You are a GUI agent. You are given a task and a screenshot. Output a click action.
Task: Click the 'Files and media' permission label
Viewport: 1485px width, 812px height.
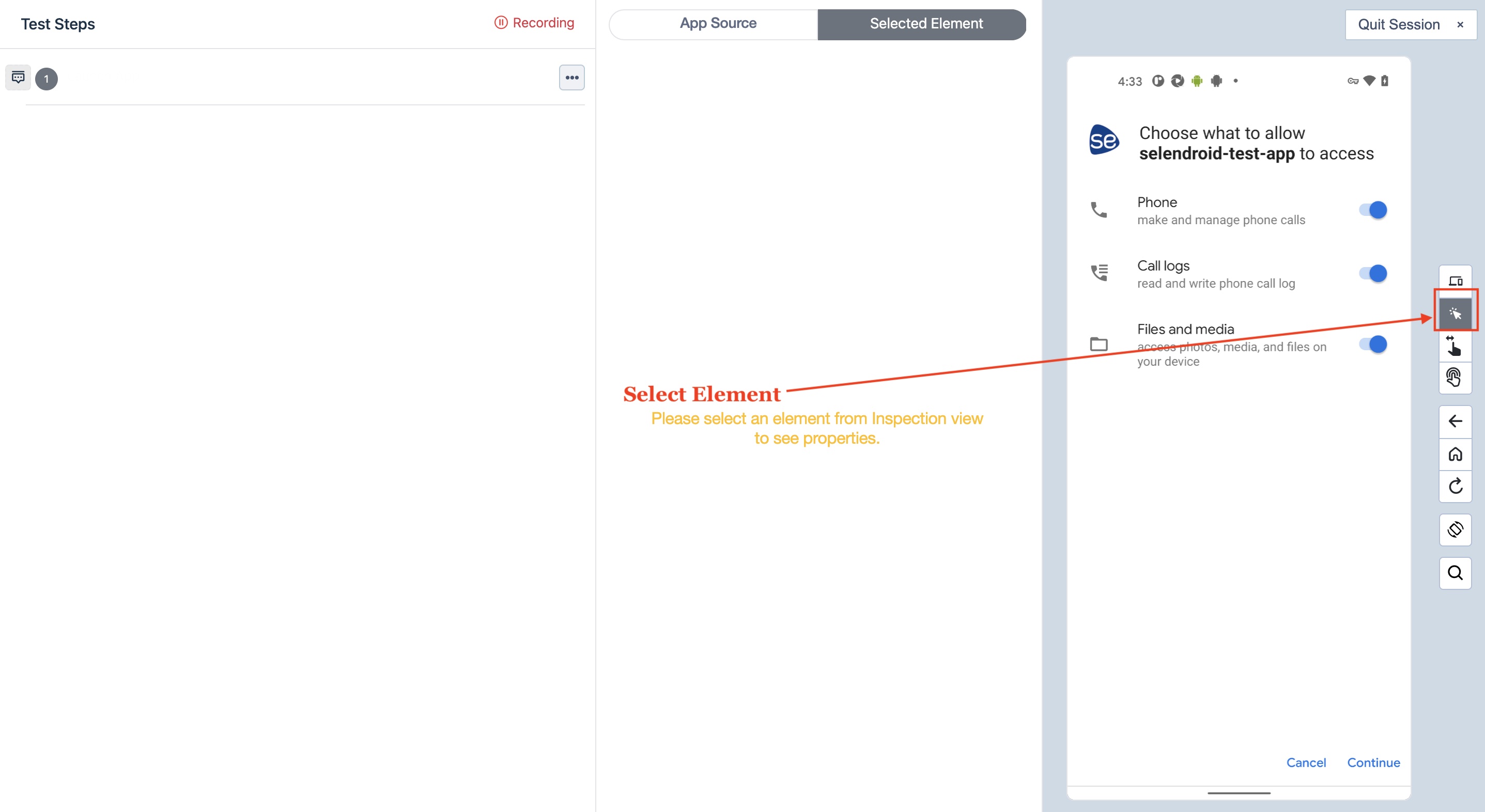1185,329
